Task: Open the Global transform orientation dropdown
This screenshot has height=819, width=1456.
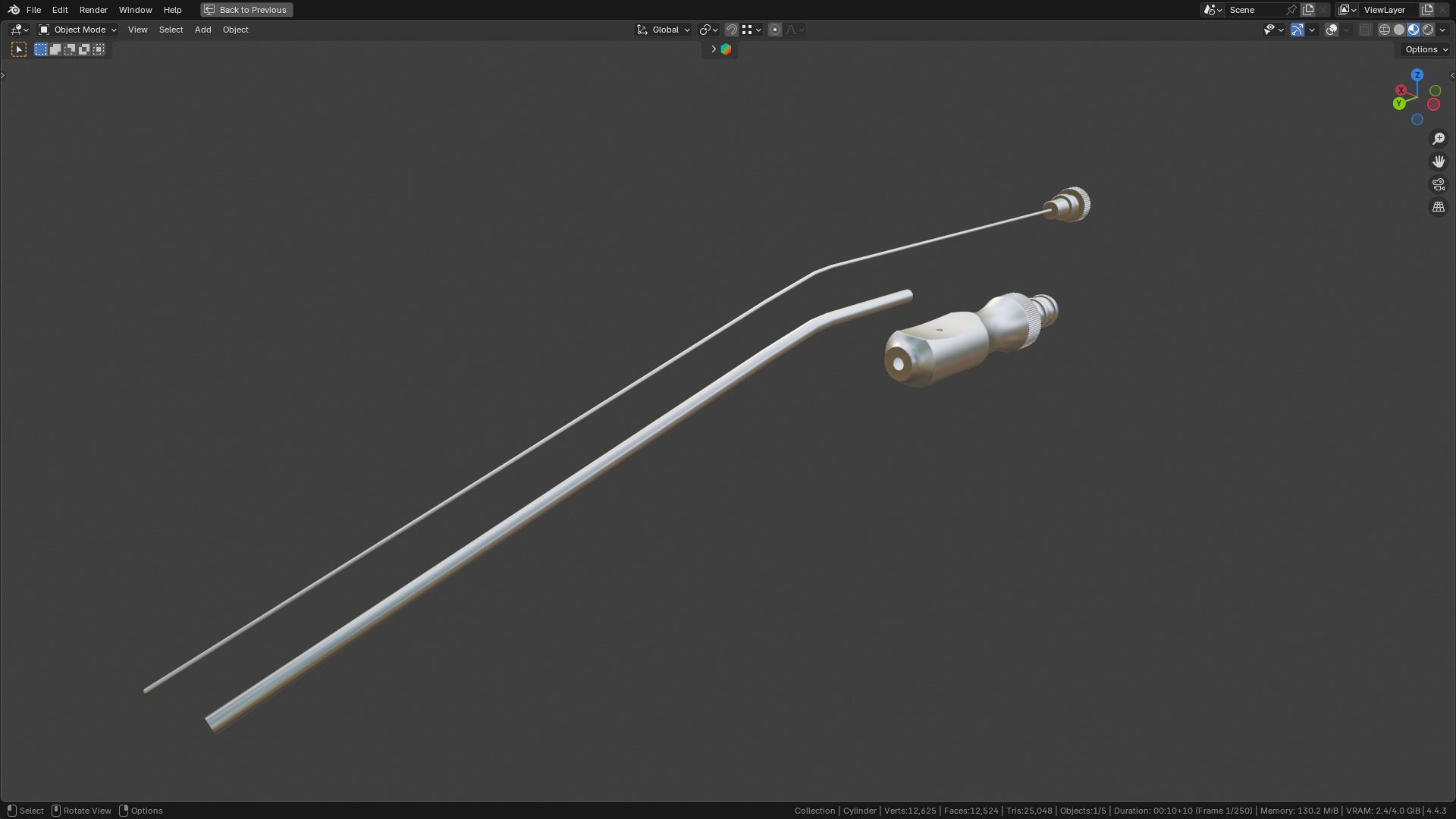Action: point(663,30)
